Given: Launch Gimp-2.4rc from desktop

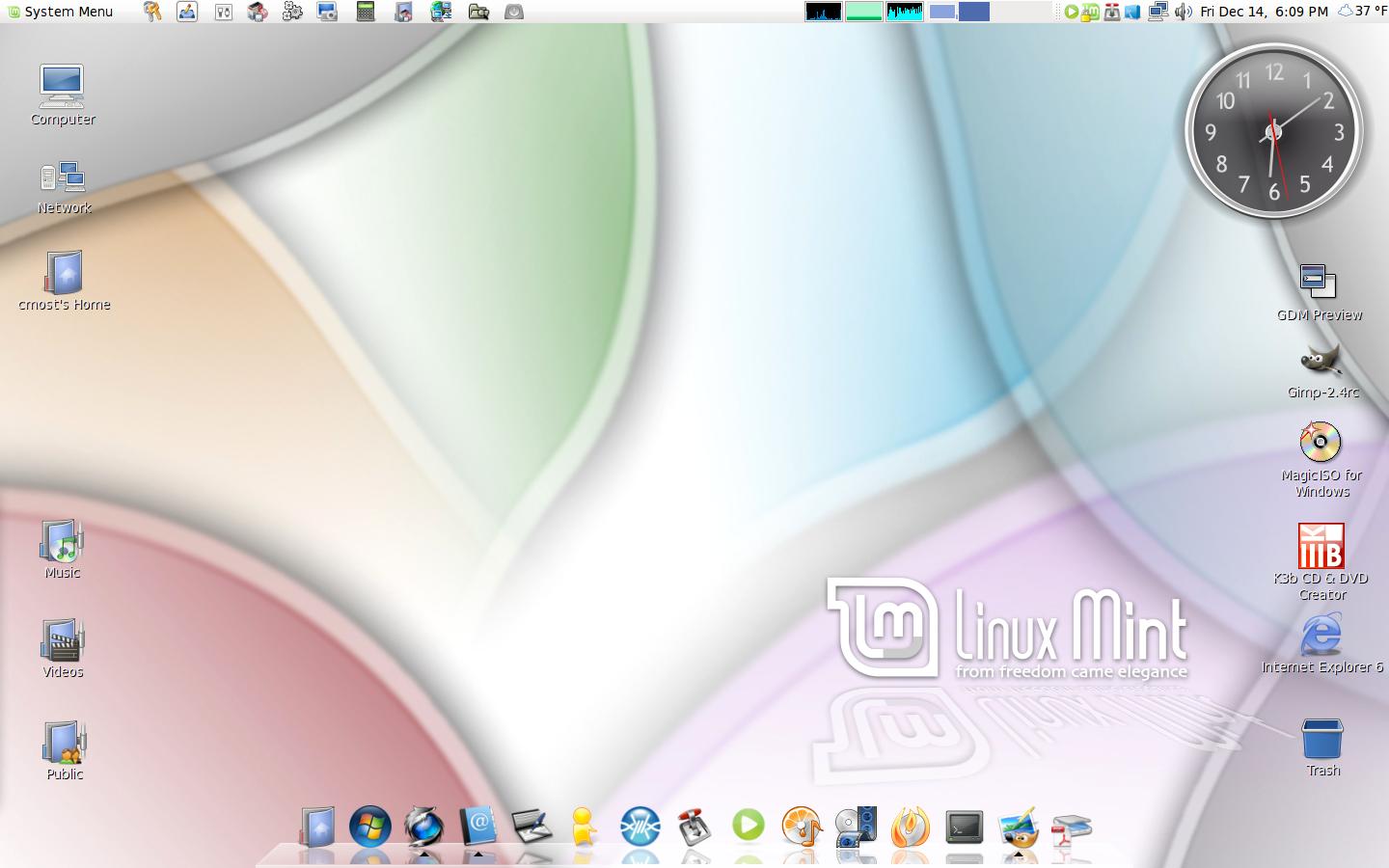Looking at the screenshot, I should click(x=1321, y=371).
